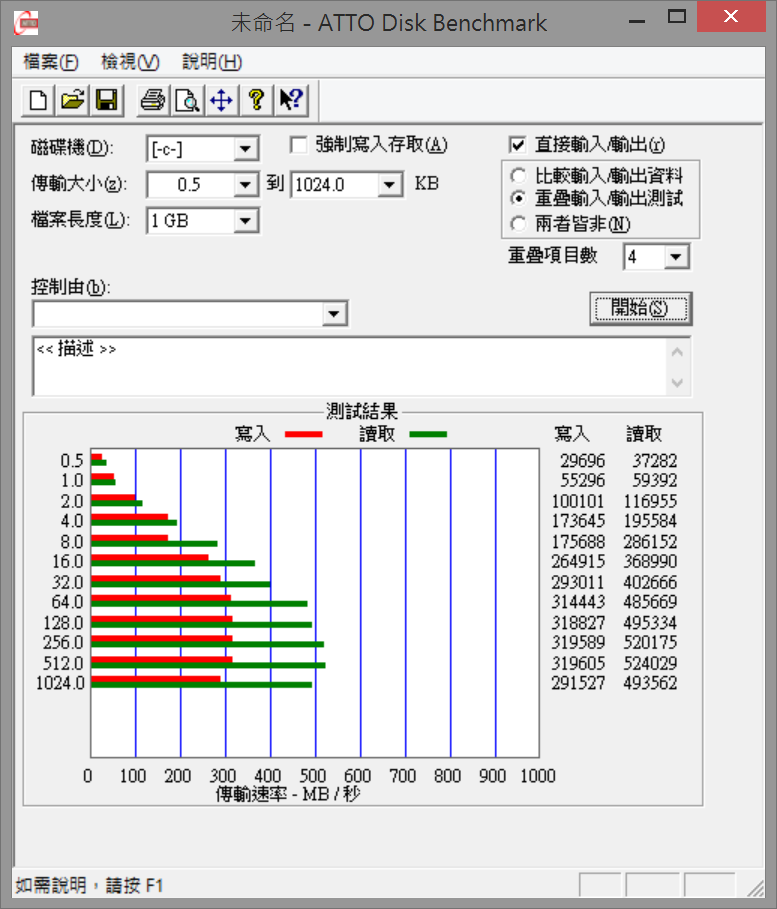Click the write value 55296
Image resolution: width=777 pixels, height=909 pixels.
click(x=582, y=481)
